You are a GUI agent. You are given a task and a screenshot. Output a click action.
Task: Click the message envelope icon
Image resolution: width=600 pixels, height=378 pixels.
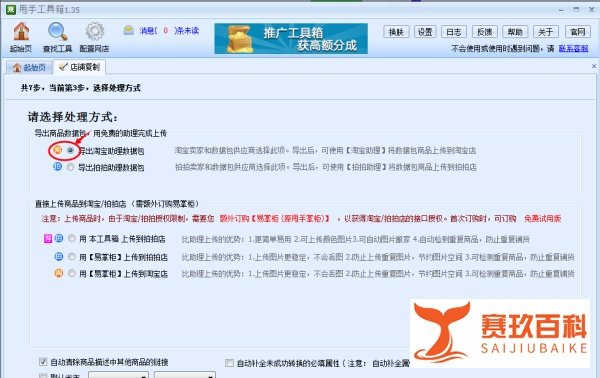tap(129, 30)
